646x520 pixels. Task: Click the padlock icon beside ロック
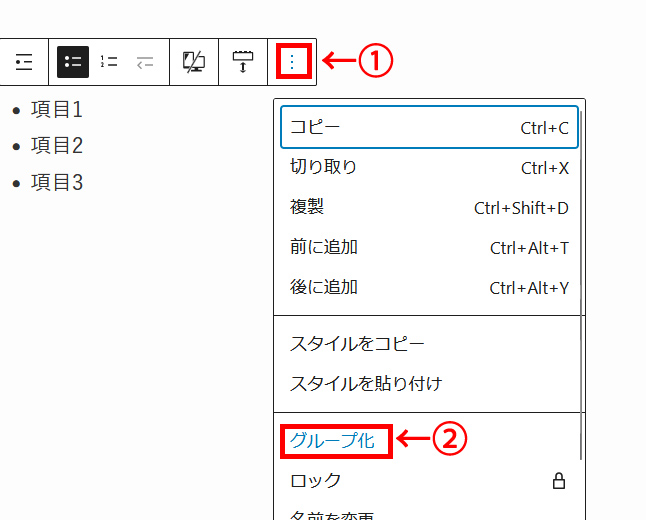(559, 480)
